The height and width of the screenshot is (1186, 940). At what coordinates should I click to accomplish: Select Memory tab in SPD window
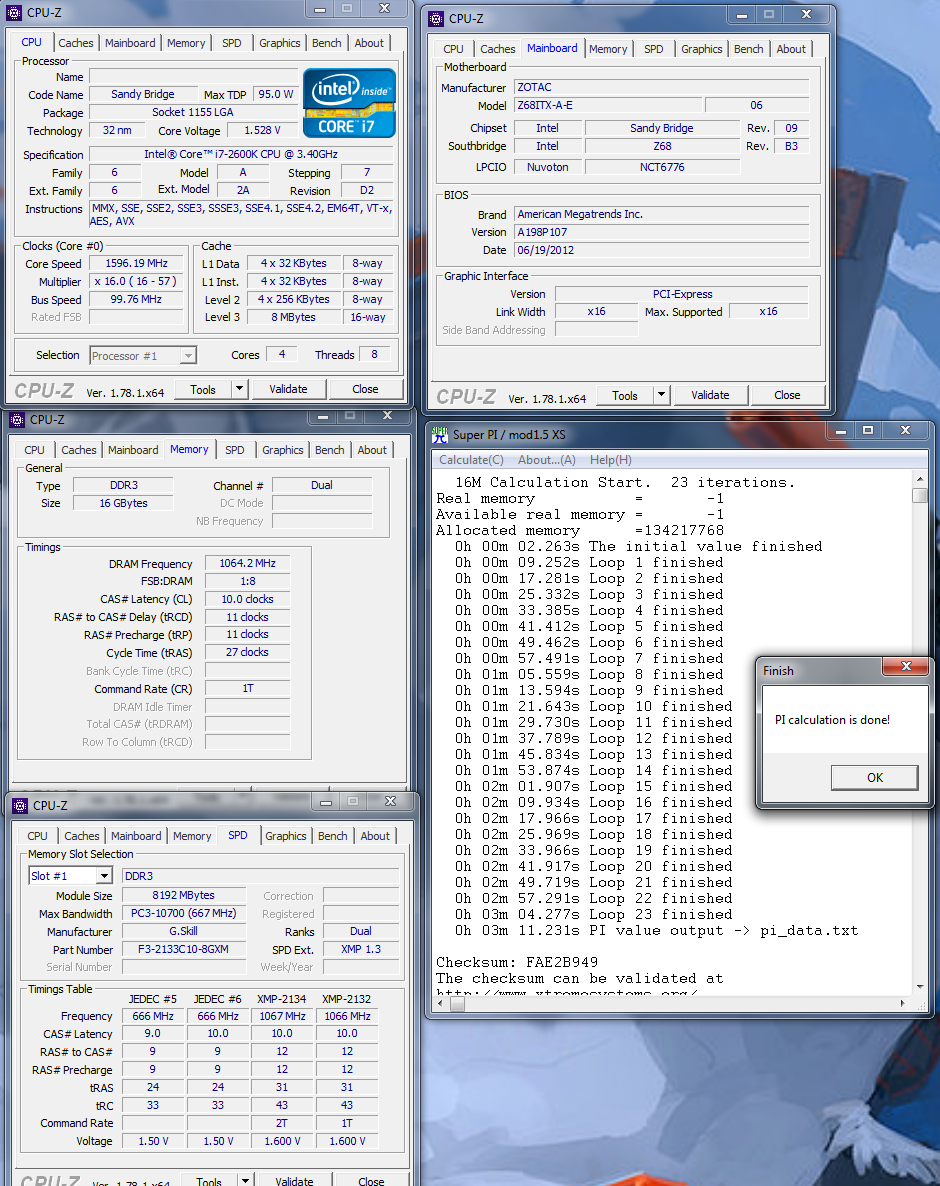point(192,836)
